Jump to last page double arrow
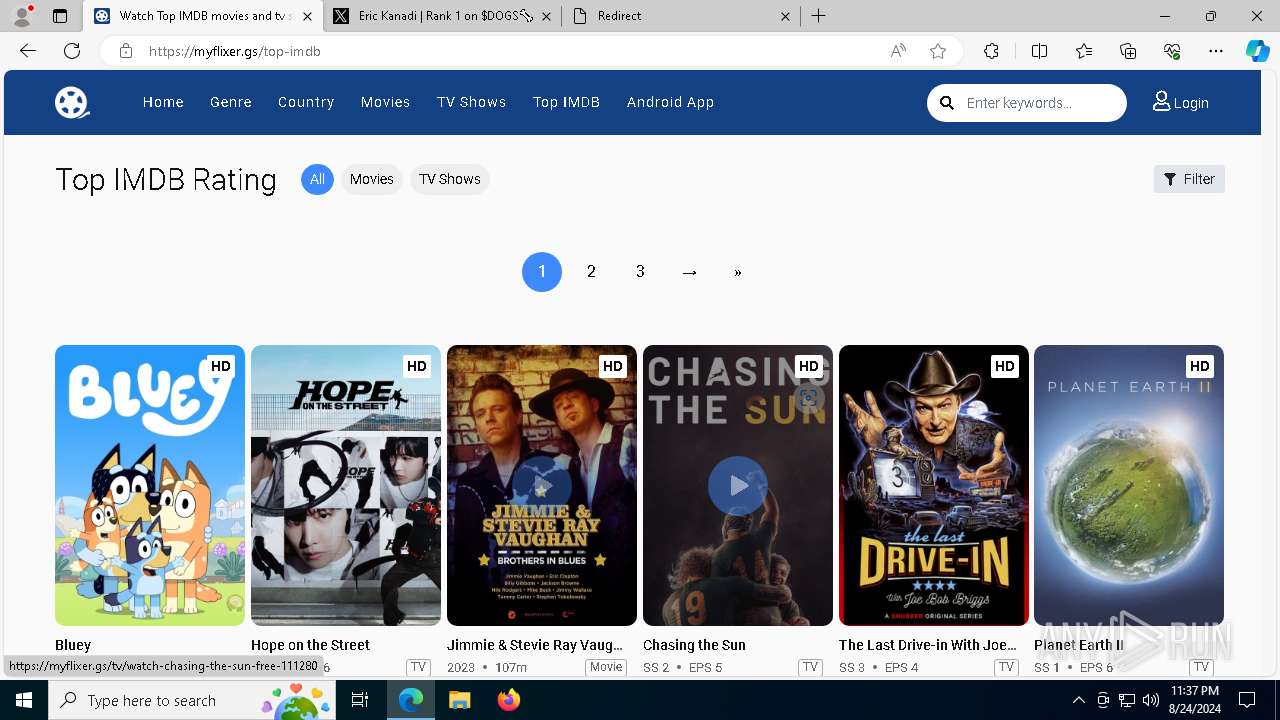 738,272
